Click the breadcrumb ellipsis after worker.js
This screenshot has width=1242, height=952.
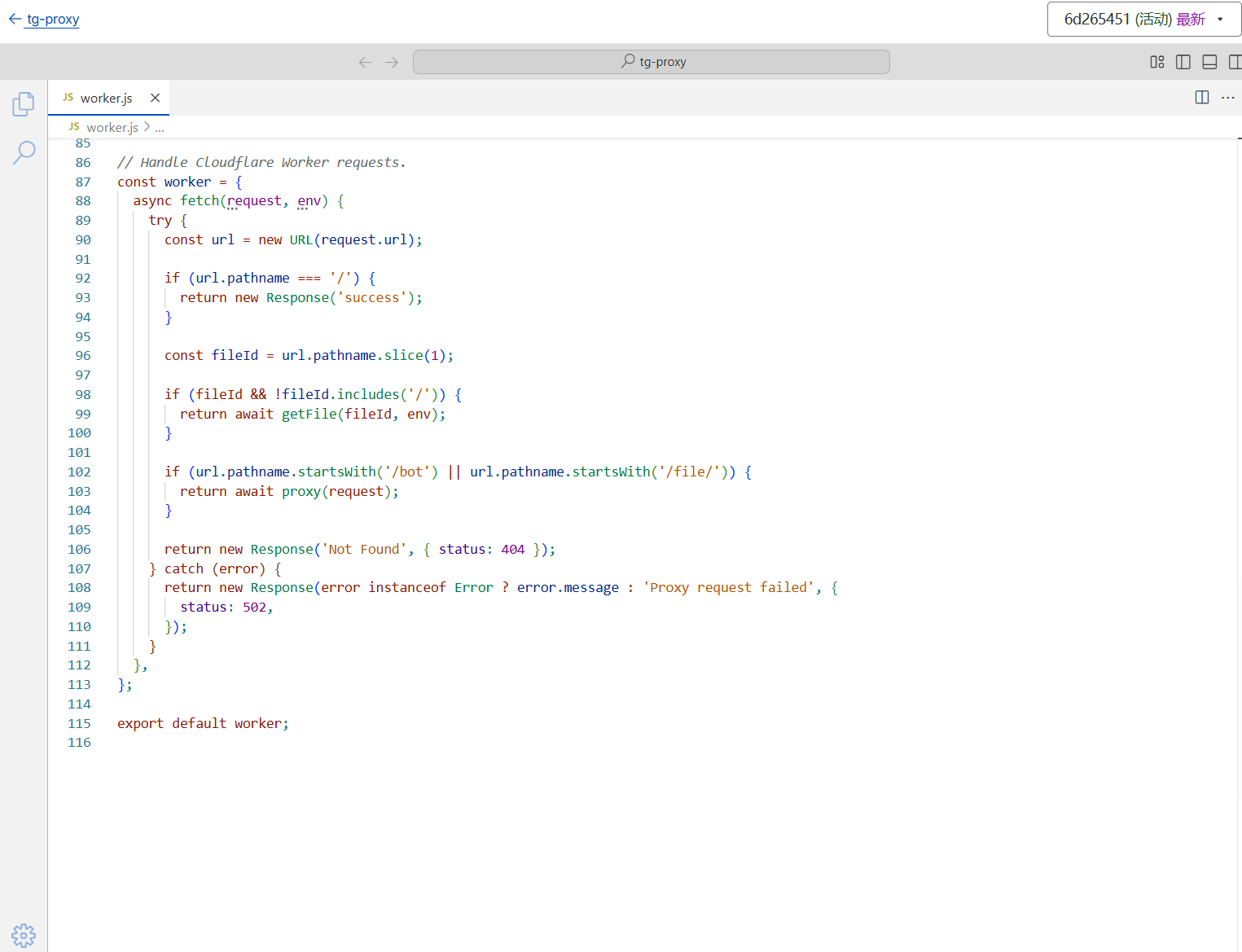160,128
